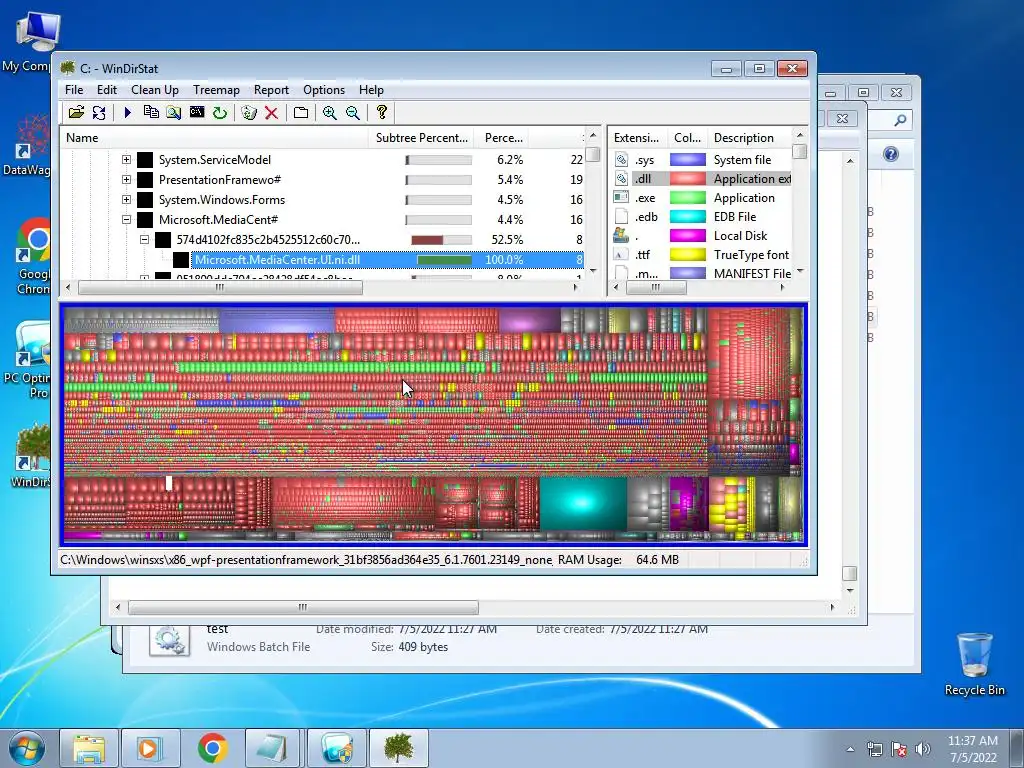The width and height of the screenshot is (1024, 768).
Task: Click the .sys file type icon
Action: click(x=621, y=159)
